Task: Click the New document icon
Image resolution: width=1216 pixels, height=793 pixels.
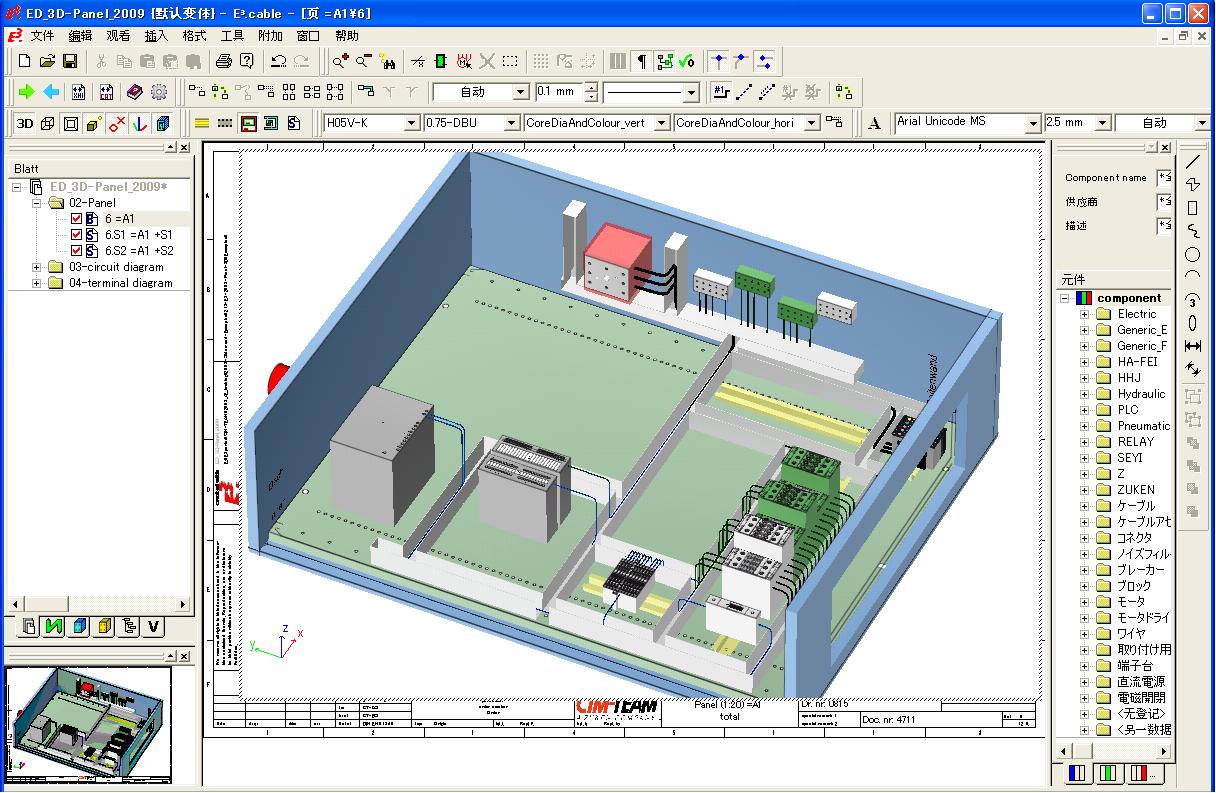Action: [25, 61]
